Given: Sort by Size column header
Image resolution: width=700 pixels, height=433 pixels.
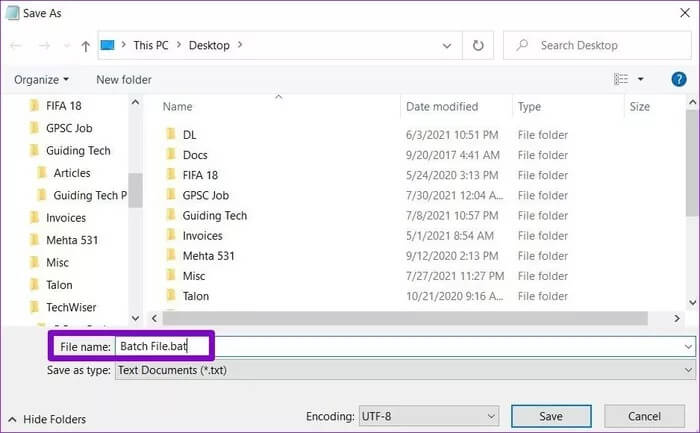Looking at the screenshot, I should point(639,107).
